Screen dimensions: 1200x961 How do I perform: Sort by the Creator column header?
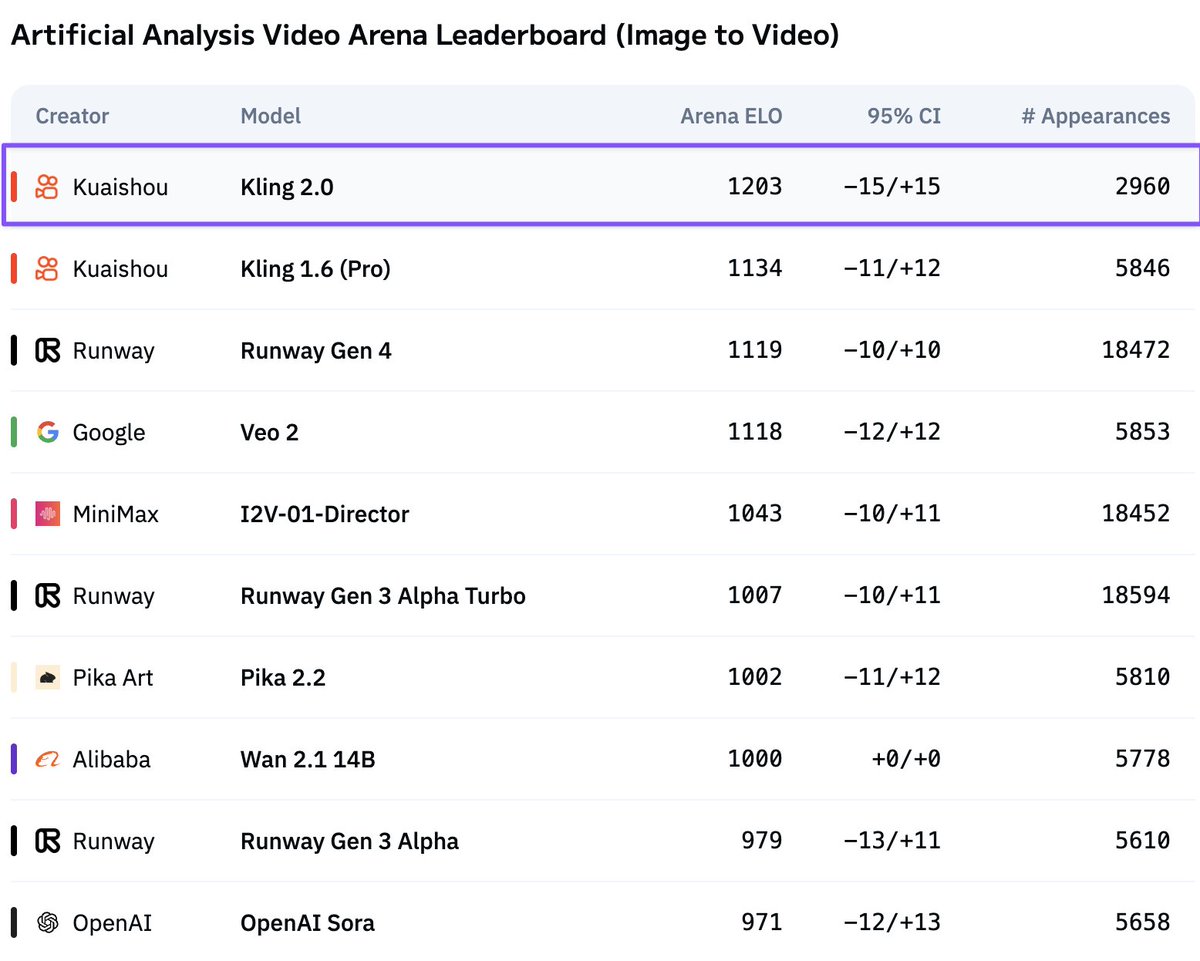pyautogui.click(x=71, y=116)
